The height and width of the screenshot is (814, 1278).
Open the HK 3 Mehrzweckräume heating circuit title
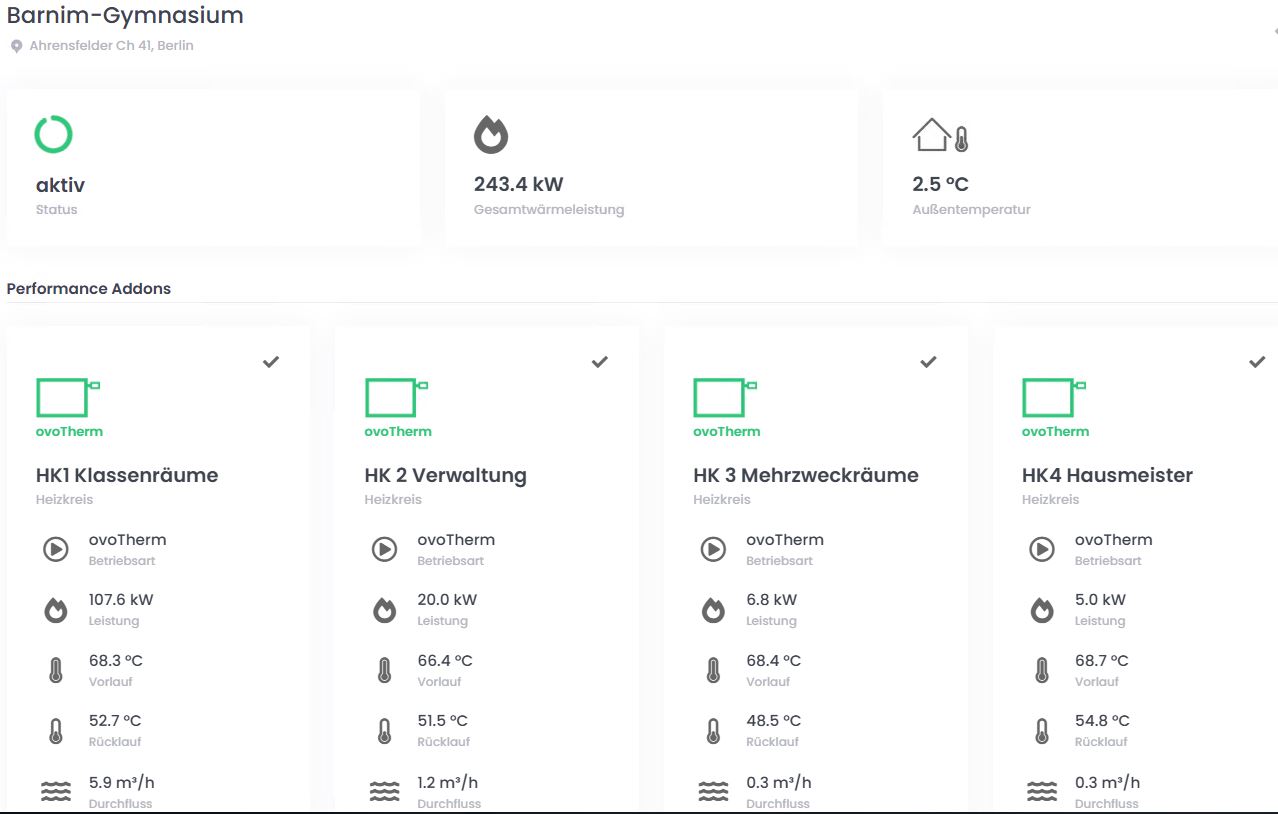(805, 475)
